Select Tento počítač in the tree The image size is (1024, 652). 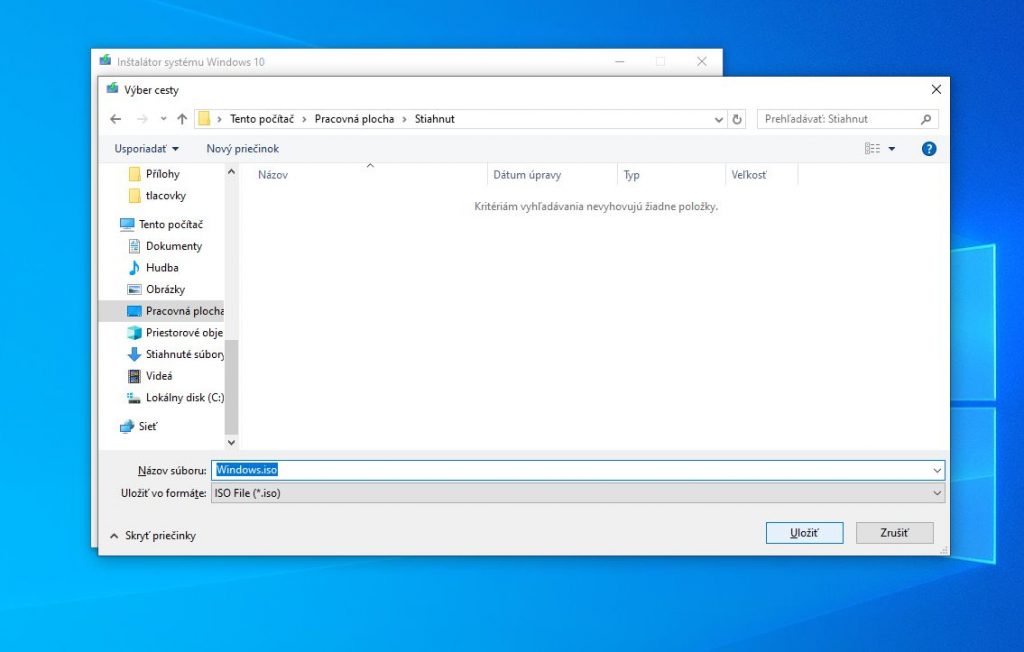pos(170,224)
